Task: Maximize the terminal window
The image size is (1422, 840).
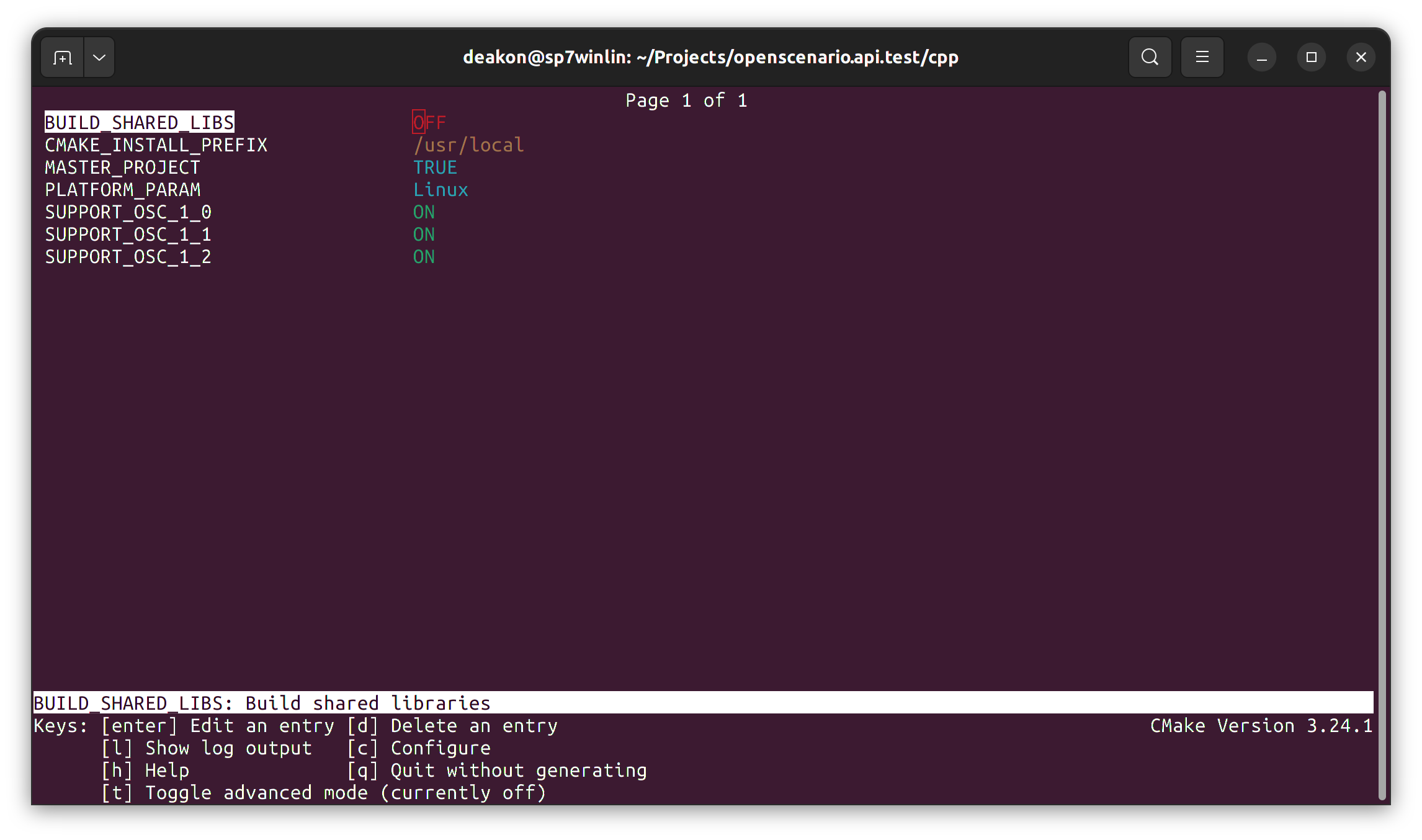Action: pos(1312,58)
